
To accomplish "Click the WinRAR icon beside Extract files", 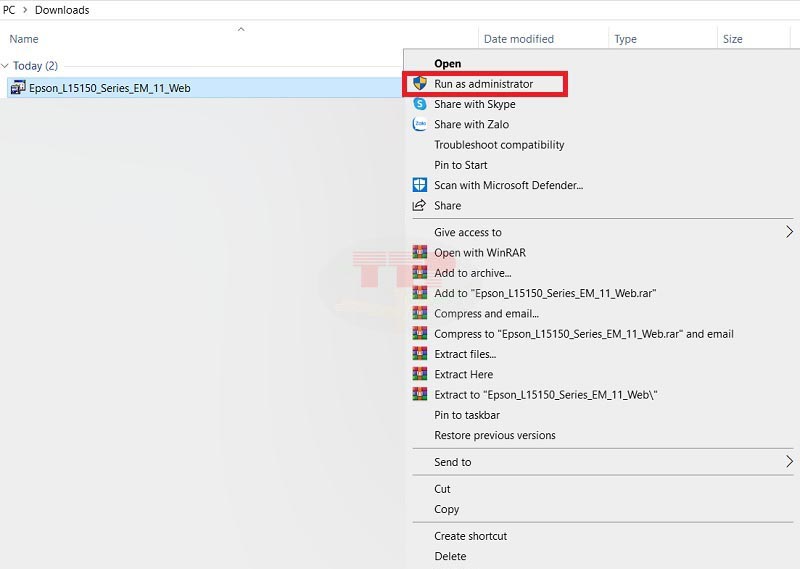I will tap(419, 354).
